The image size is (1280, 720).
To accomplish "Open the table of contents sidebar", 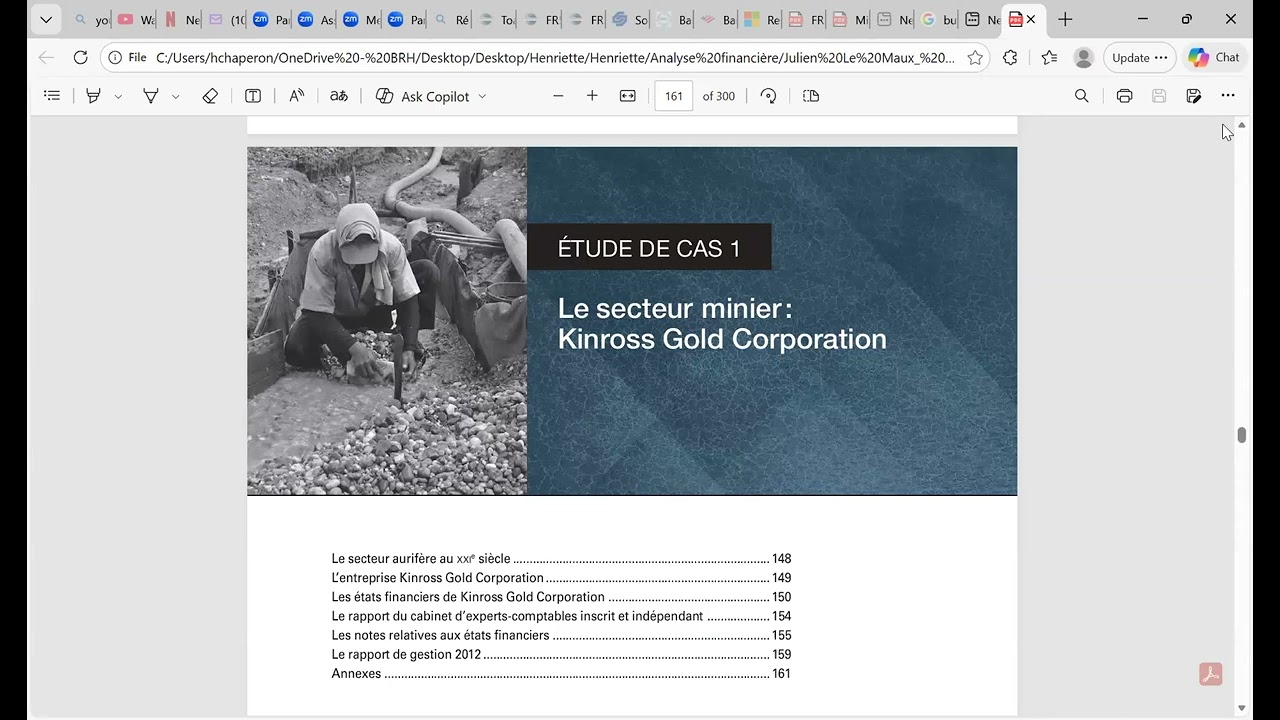I will [x=52, y=96].
